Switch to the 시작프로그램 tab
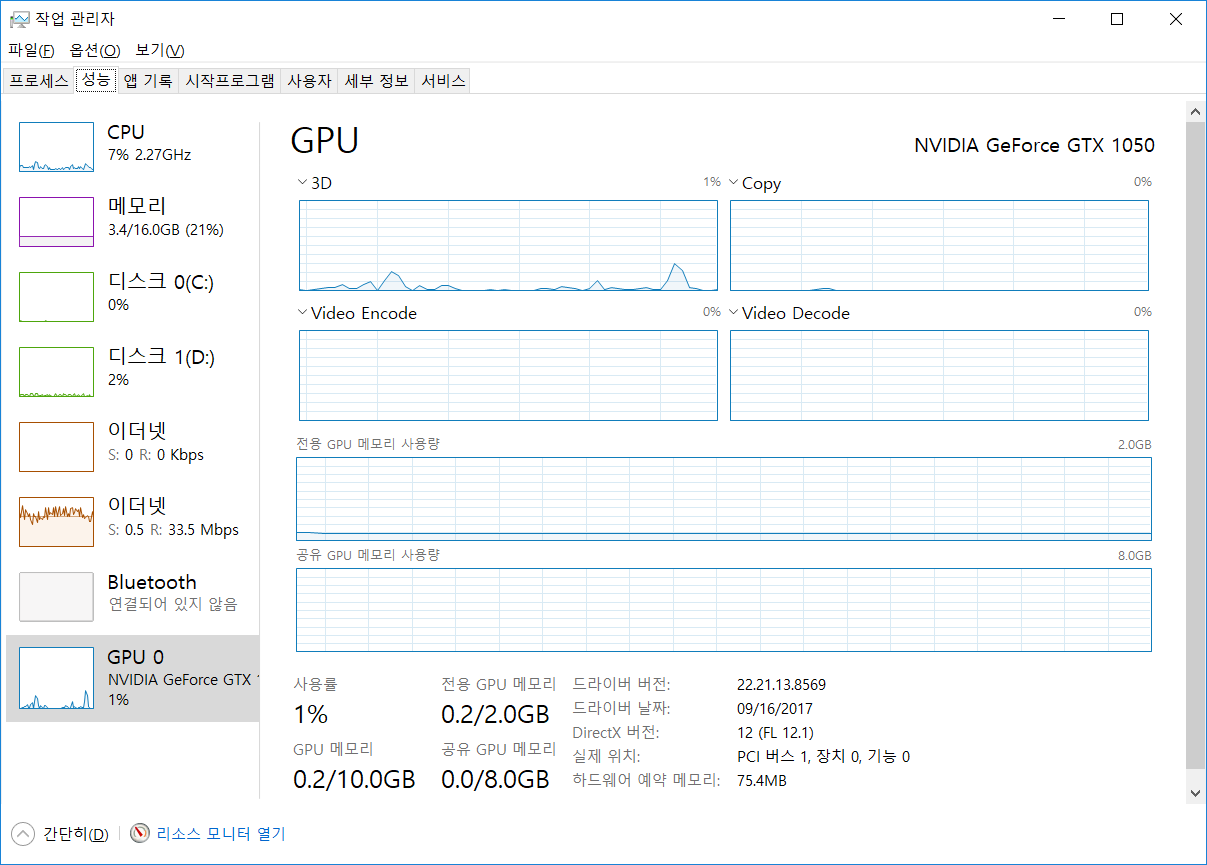 (230, 81)
